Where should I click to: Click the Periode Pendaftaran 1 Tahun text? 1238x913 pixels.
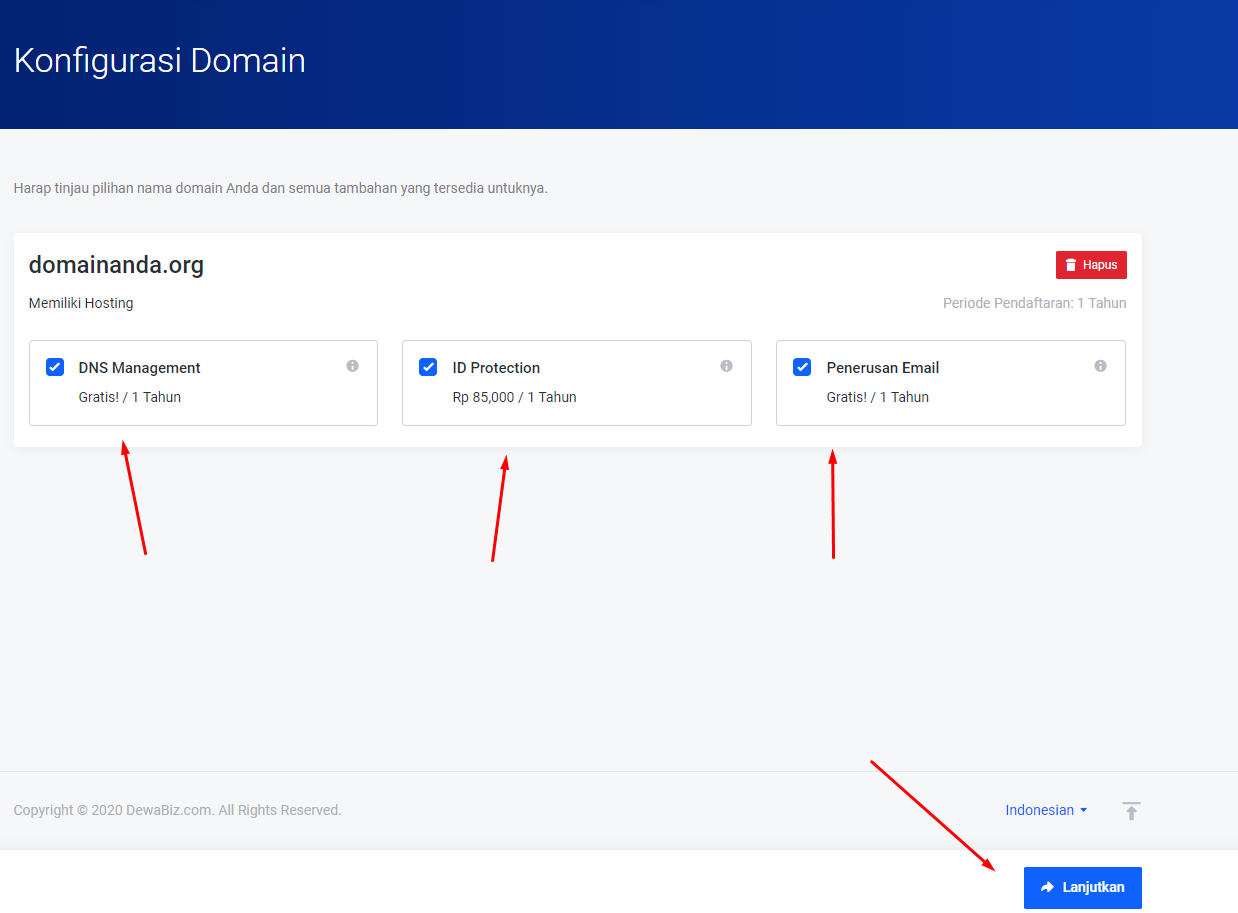(x=1034, y=303)
